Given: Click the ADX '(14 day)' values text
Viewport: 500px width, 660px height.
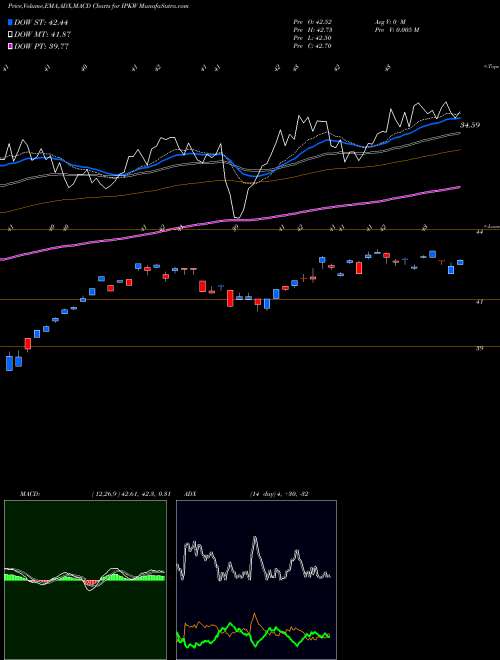Looking at the screenshot, I should point(280,494).
